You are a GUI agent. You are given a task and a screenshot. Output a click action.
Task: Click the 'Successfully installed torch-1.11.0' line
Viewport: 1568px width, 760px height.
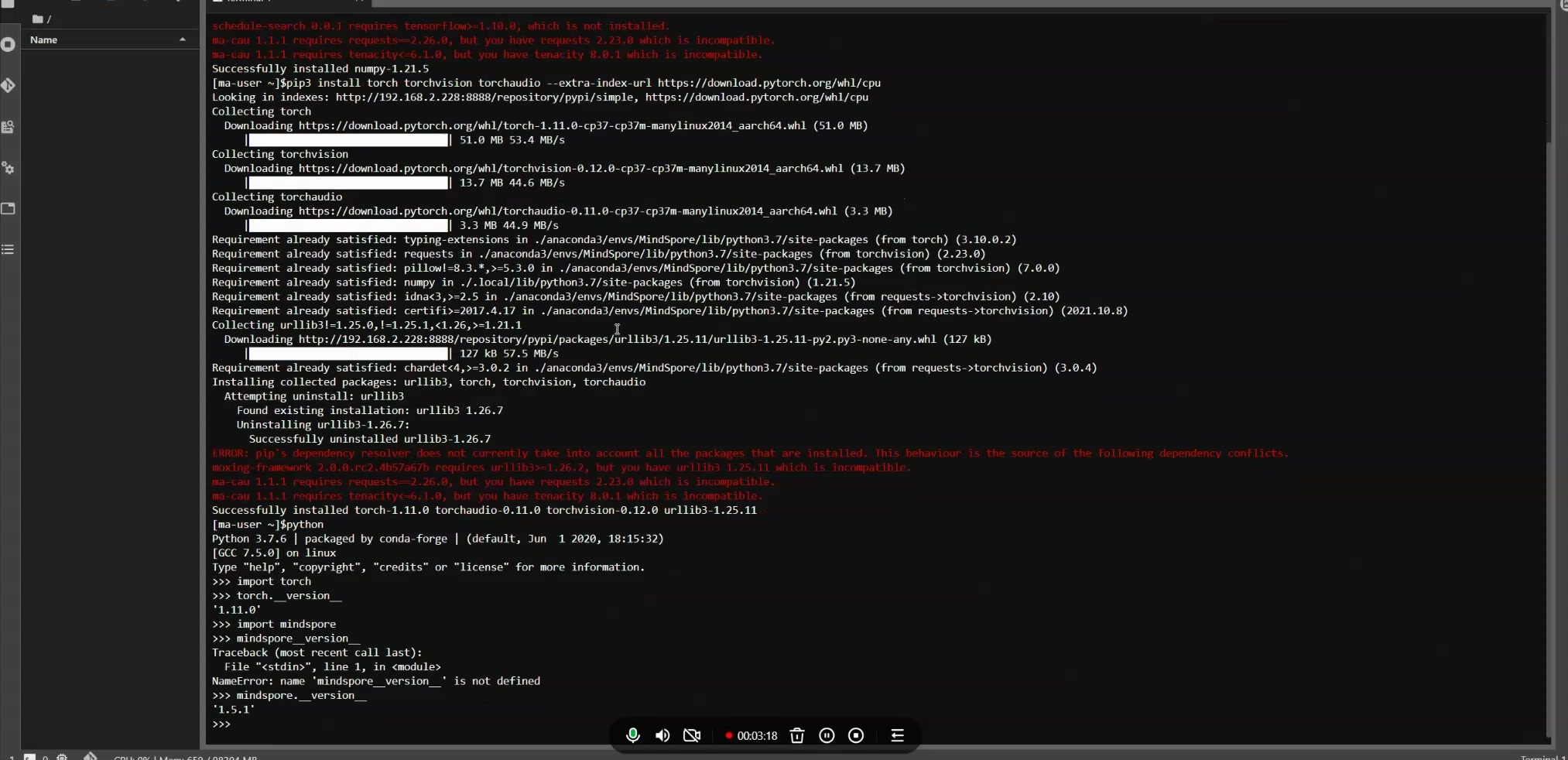(484, 511)
